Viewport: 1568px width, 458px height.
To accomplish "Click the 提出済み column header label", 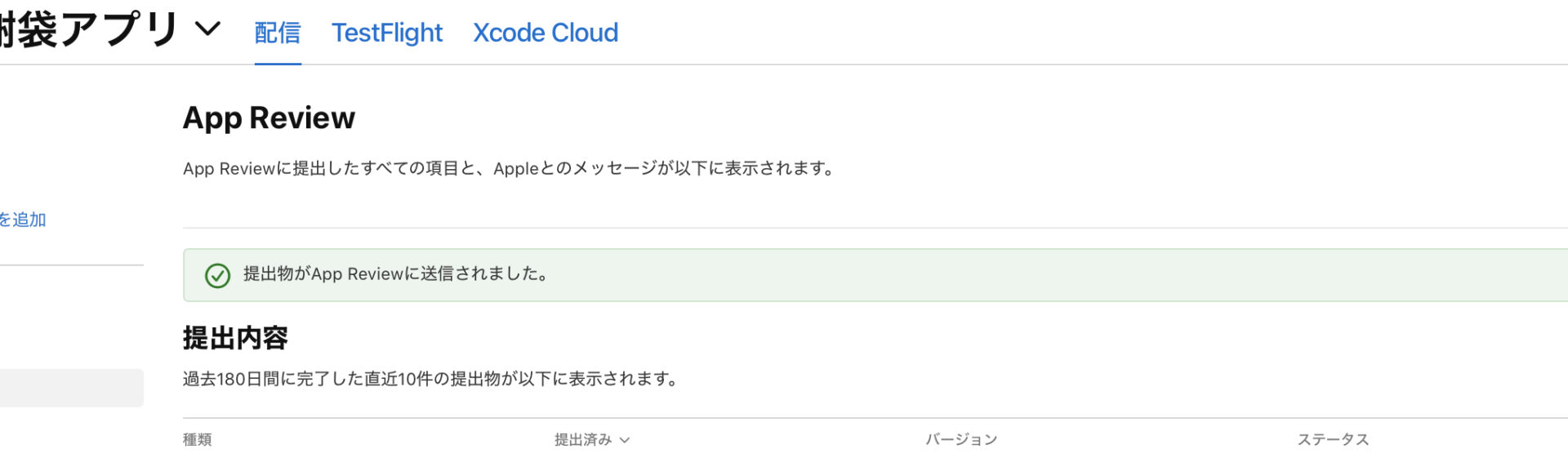I will [x=583, y=440].
